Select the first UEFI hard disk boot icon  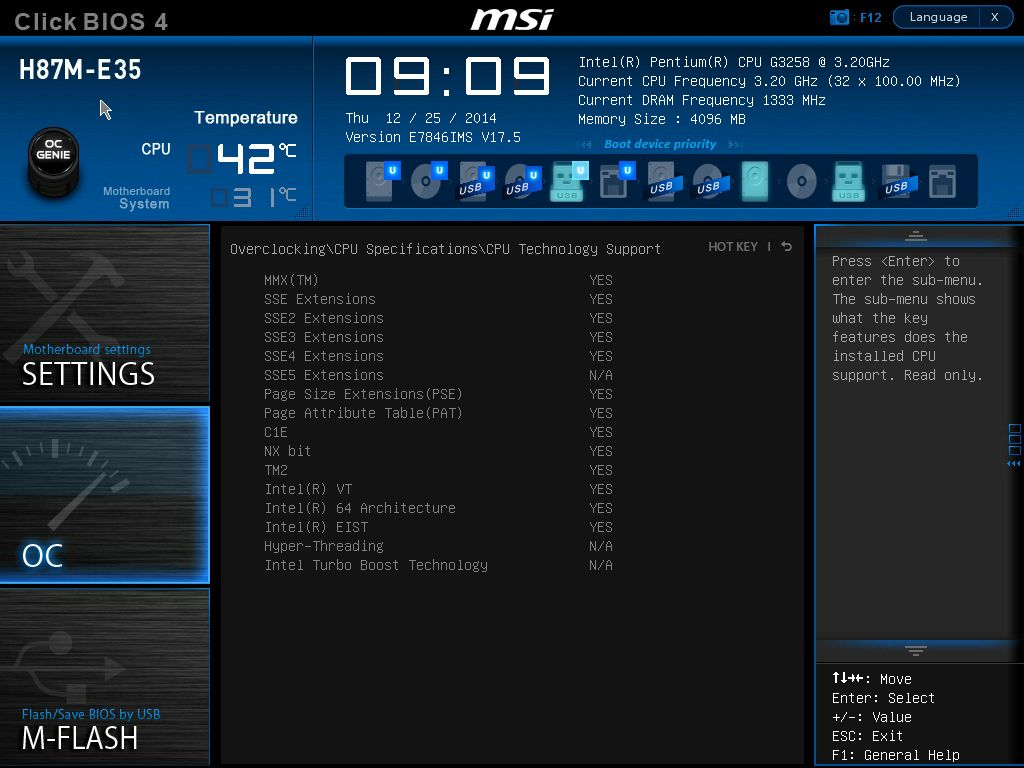381,182
